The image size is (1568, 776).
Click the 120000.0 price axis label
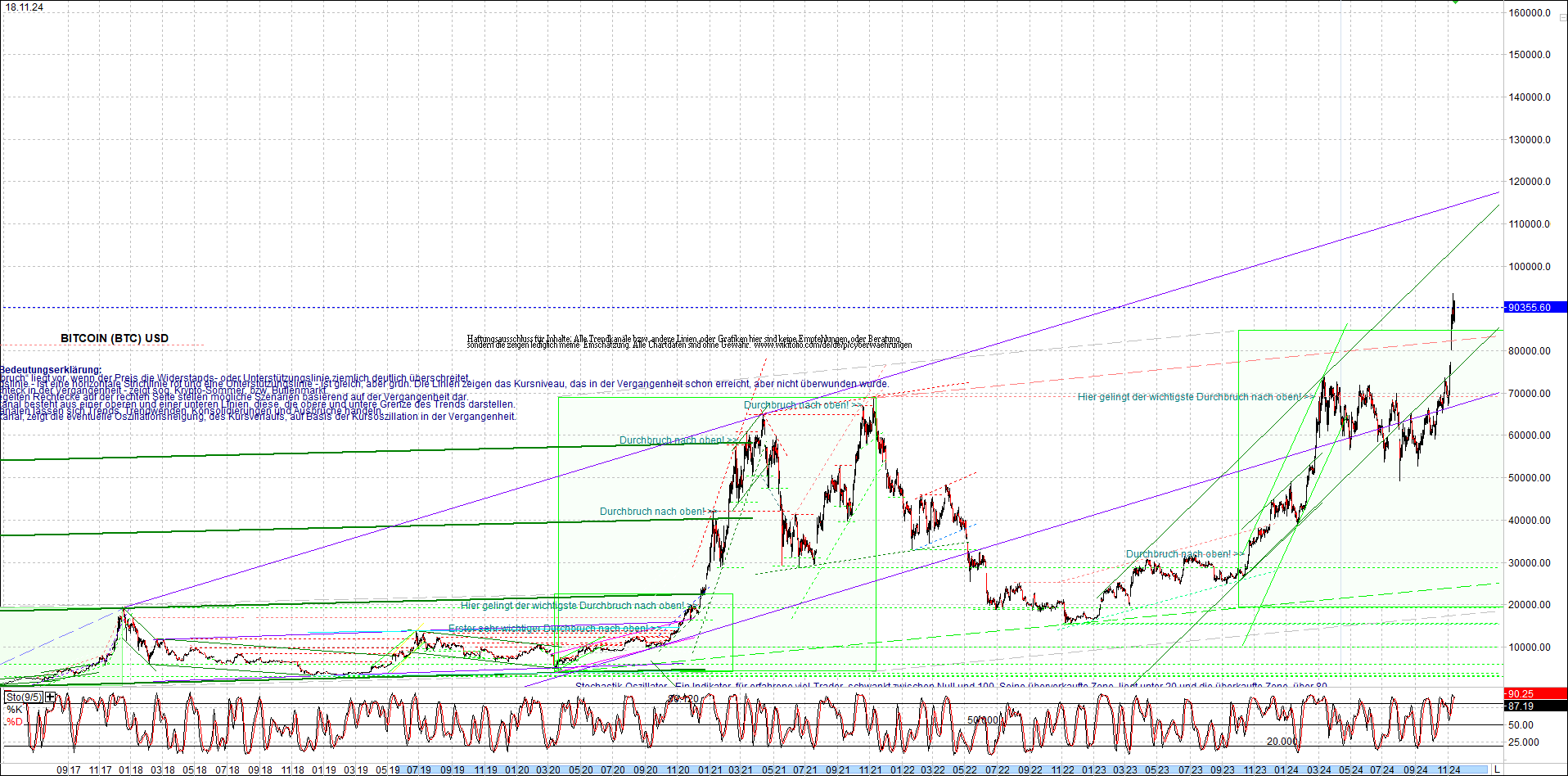pyautogui.click(x=1530, y=182)
